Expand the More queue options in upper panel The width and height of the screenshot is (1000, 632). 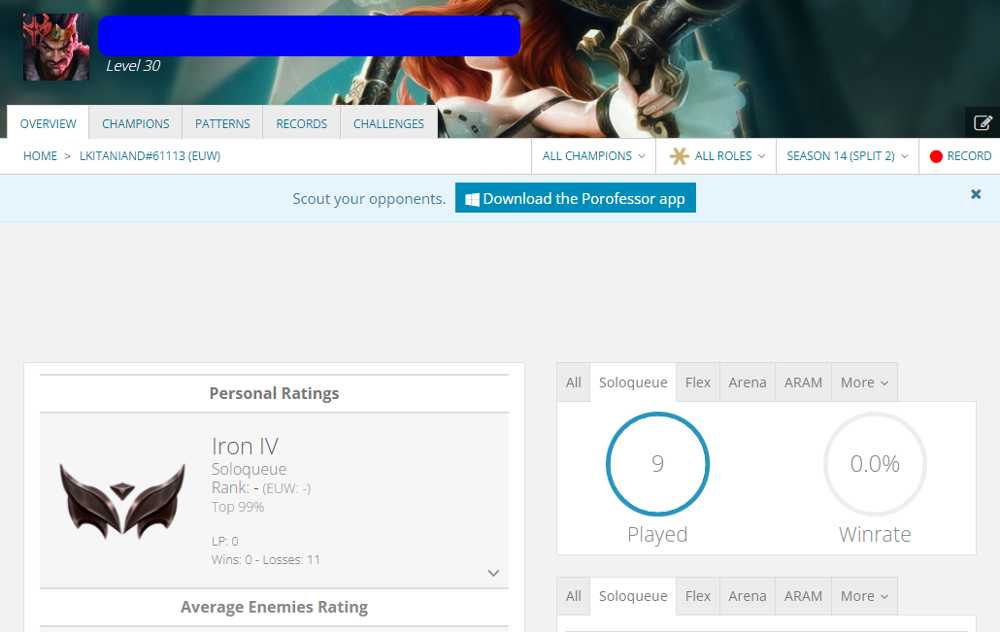[864, 383]
